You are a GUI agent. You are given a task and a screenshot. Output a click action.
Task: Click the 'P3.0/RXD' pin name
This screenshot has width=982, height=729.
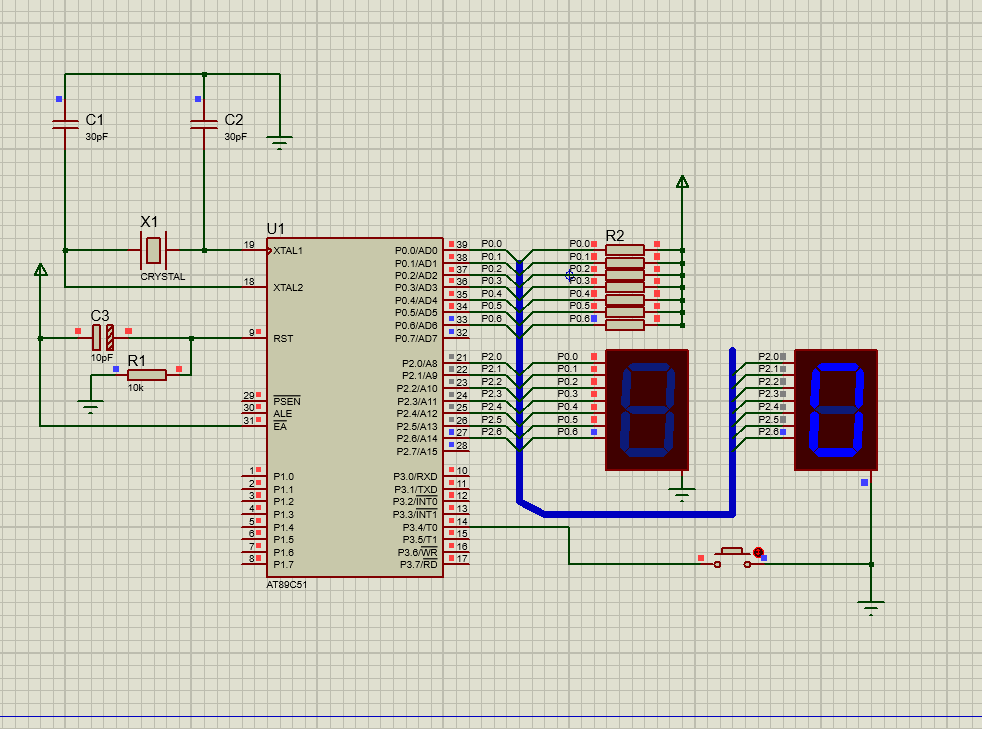point(415,477)
